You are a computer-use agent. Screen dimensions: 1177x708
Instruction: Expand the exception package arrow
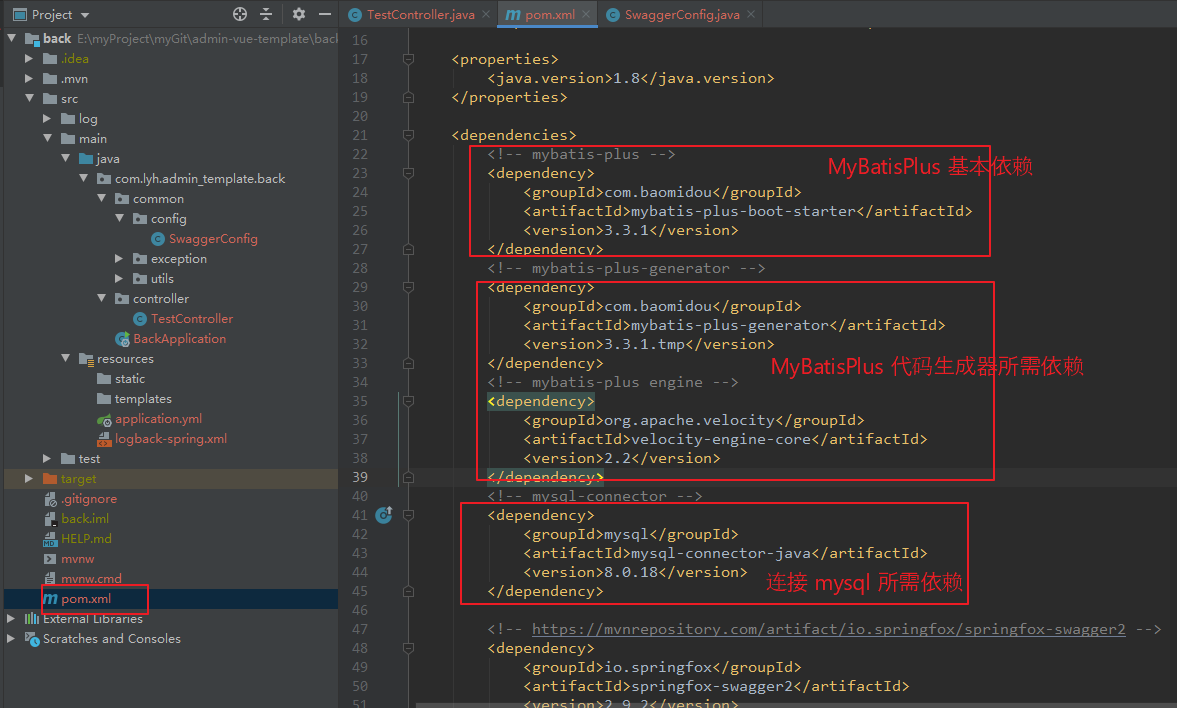point(119,258)
